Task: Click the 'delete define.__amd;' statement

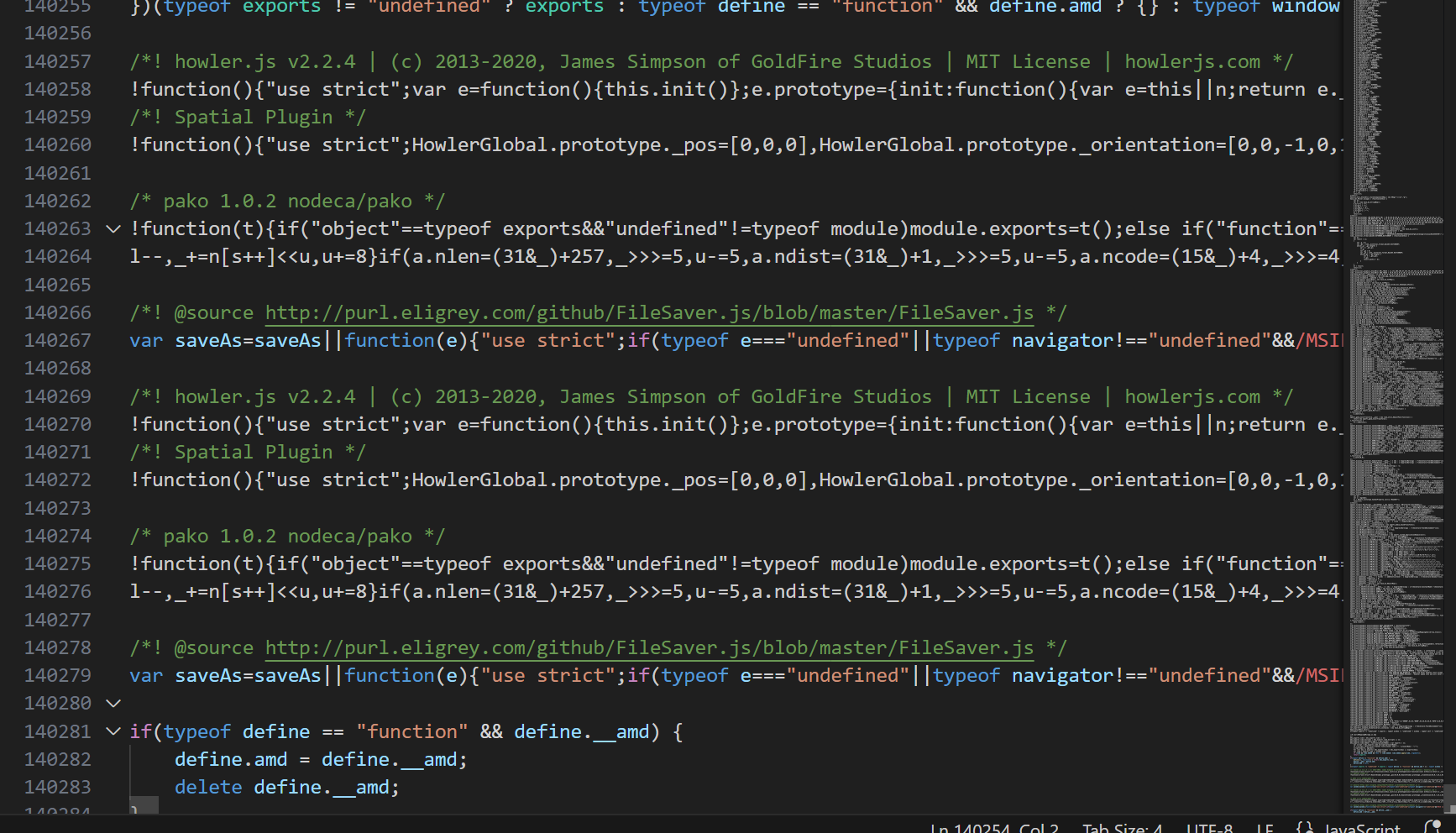Action: (x=287, y=787)
